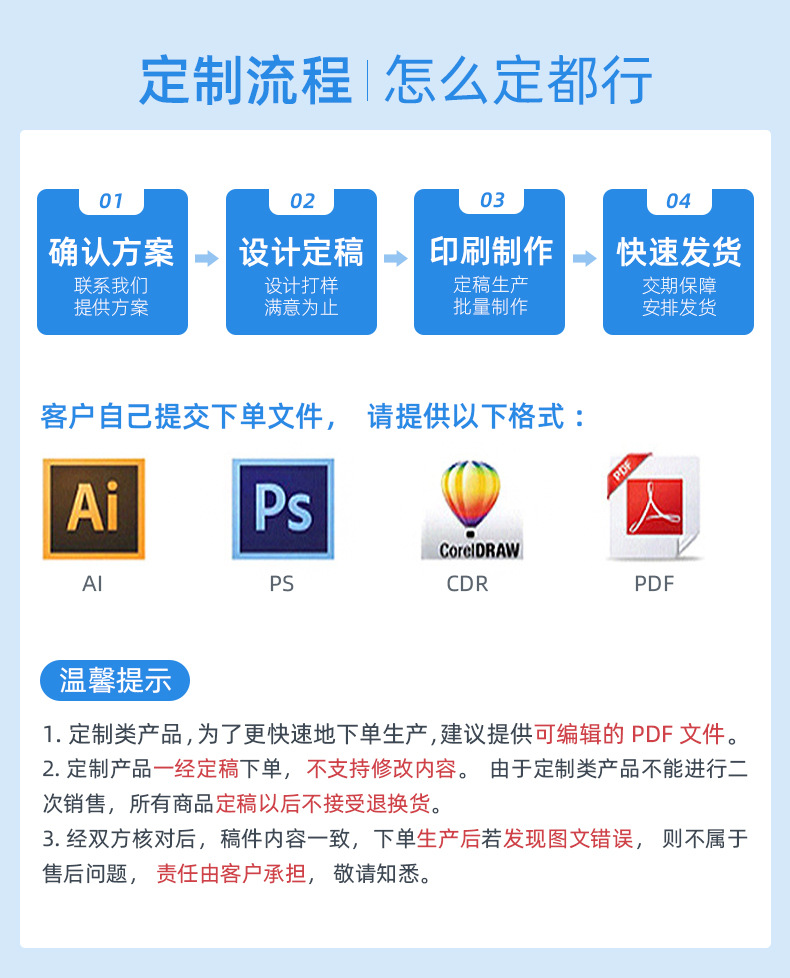This screenshot has width=790, height=978.
Task: Click the CDR format label
Action: click(x=468, y=584)
